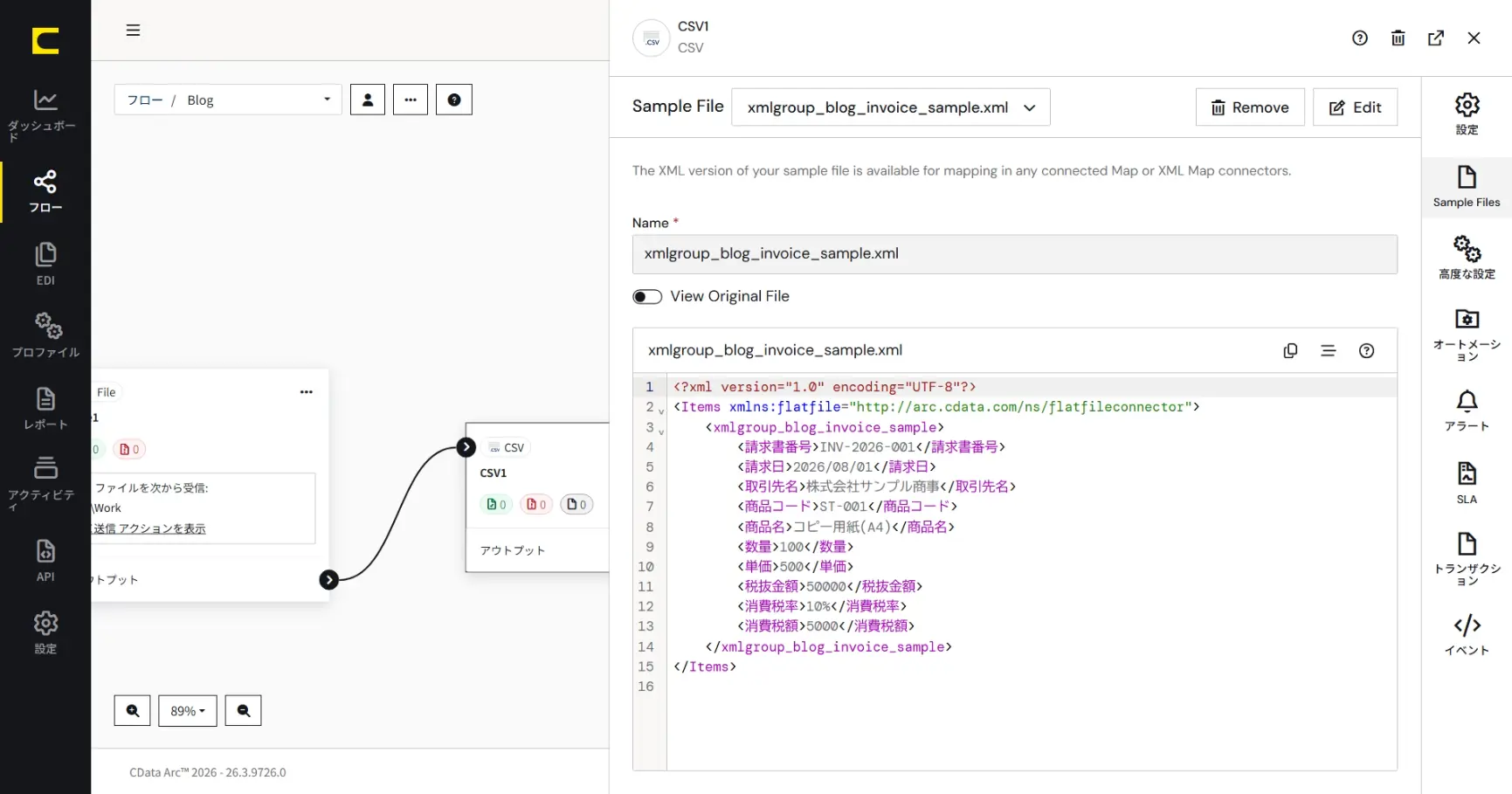This screenshot has height=794, width=1512.
Task: Click the flow help question mark button
Action: pos(454,100)
